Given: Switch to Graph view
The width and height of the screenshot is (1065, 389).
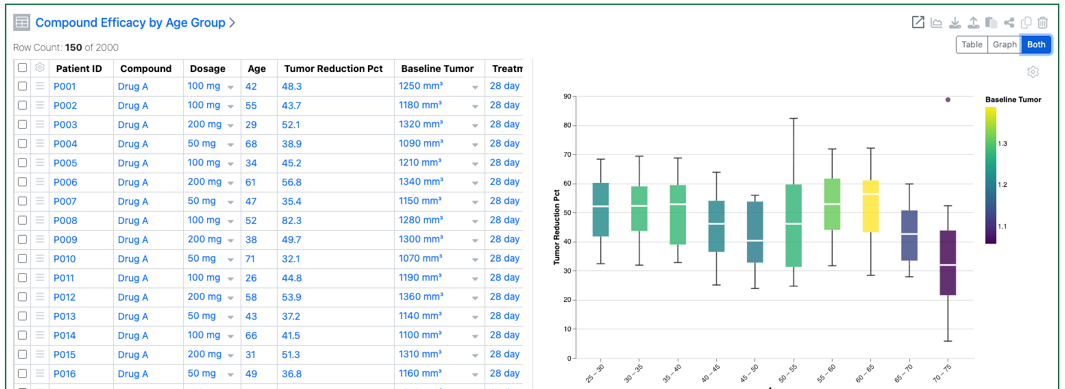Looking at the screenshot, I should (x=1004, y=45).
